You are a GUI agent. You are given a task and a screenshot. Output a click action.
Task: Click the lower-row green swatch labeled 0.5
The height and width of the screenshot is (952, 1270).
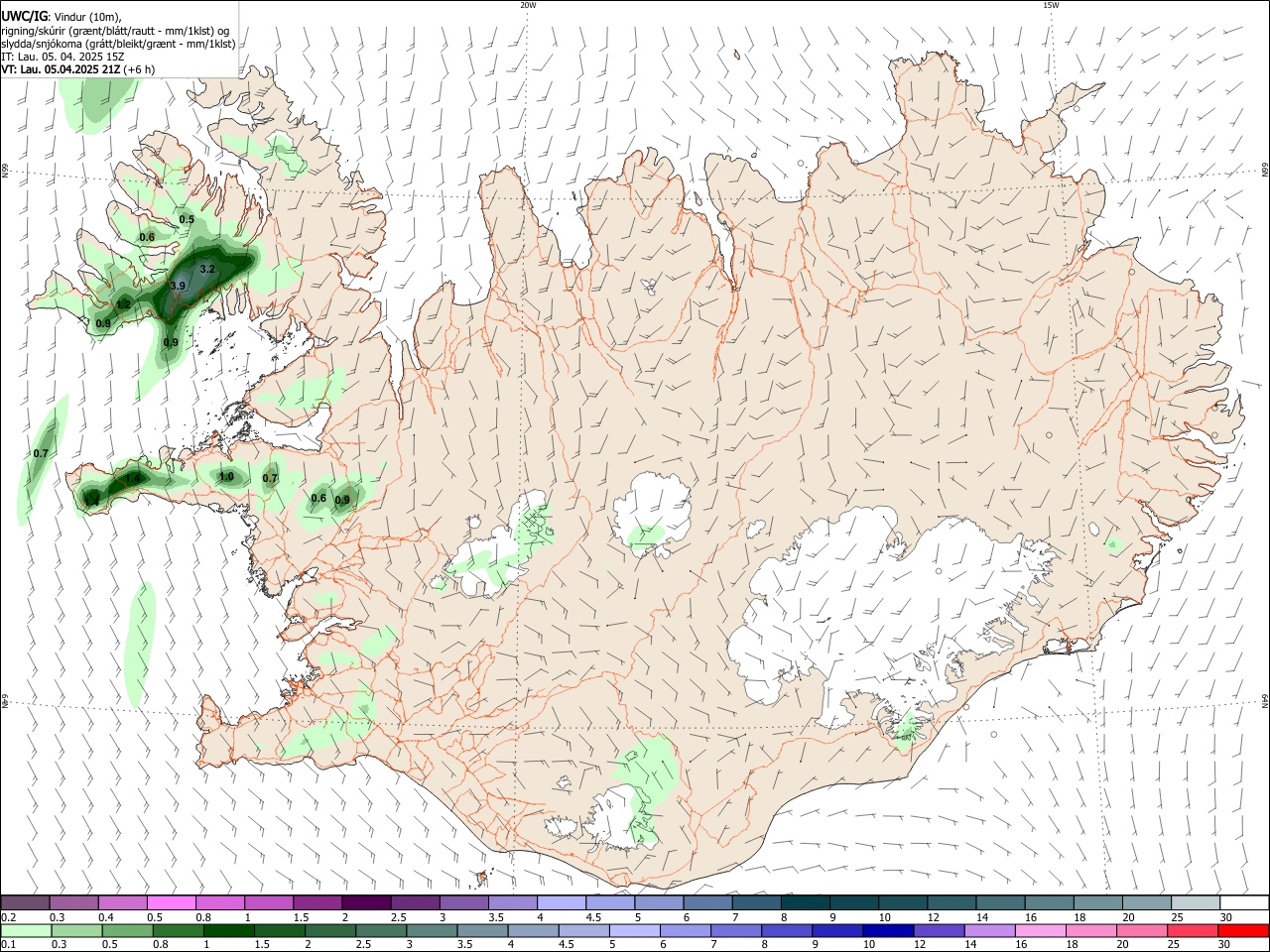pos(127,930)
